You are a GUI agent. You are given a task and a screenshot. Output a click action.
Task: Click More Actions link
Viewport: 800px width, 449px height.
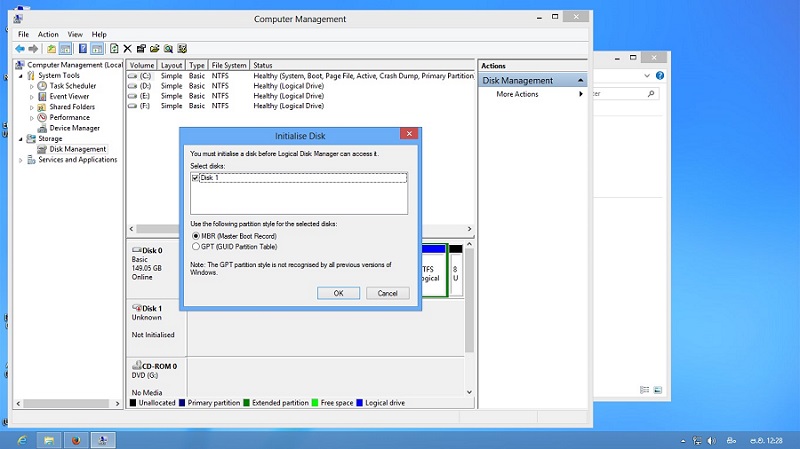[x=517, y=94]
